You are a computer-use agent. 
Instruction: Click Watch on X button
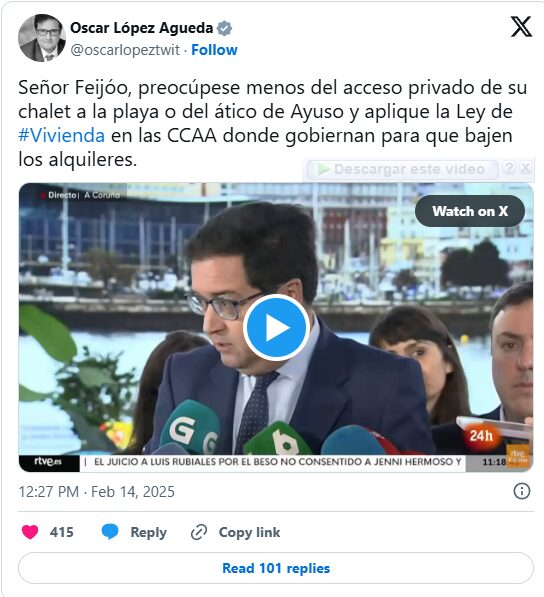click(x=470, y=211)
